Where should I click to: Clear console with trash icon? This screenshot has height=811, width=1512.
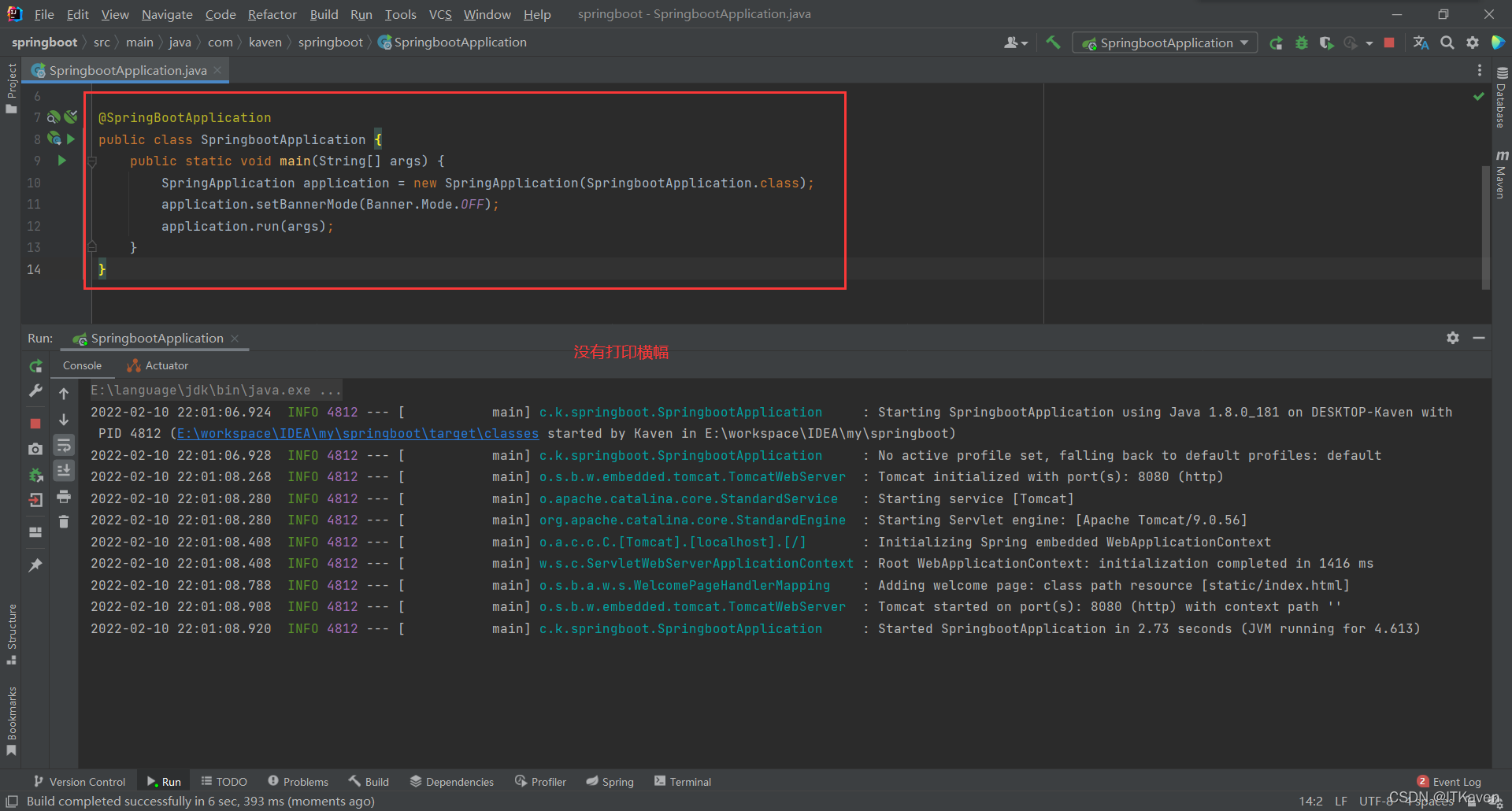[x=64, y=521]
